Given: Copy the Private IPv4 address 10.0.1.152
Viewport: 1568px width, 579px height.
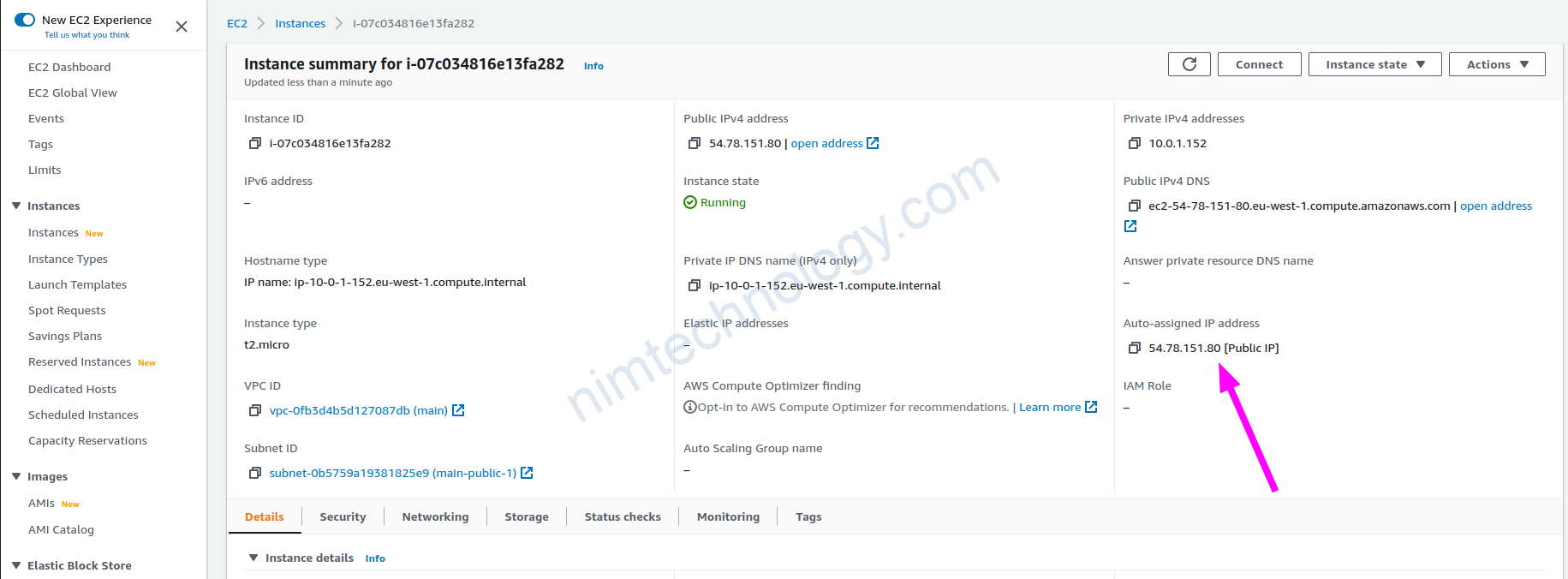Looking at the screenshot, I should pyautogui.click(x=1134, y=143).
